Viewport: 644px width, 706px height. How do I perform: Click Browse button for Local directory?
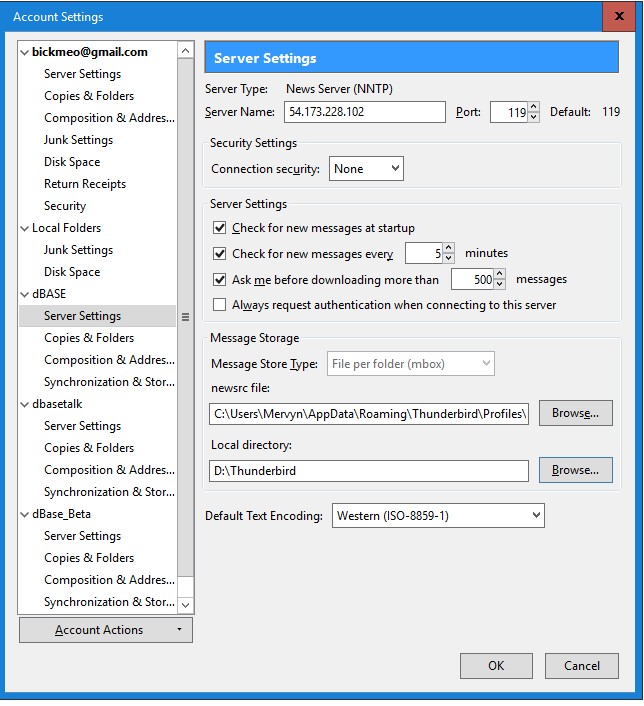click(x=575, y=470)
